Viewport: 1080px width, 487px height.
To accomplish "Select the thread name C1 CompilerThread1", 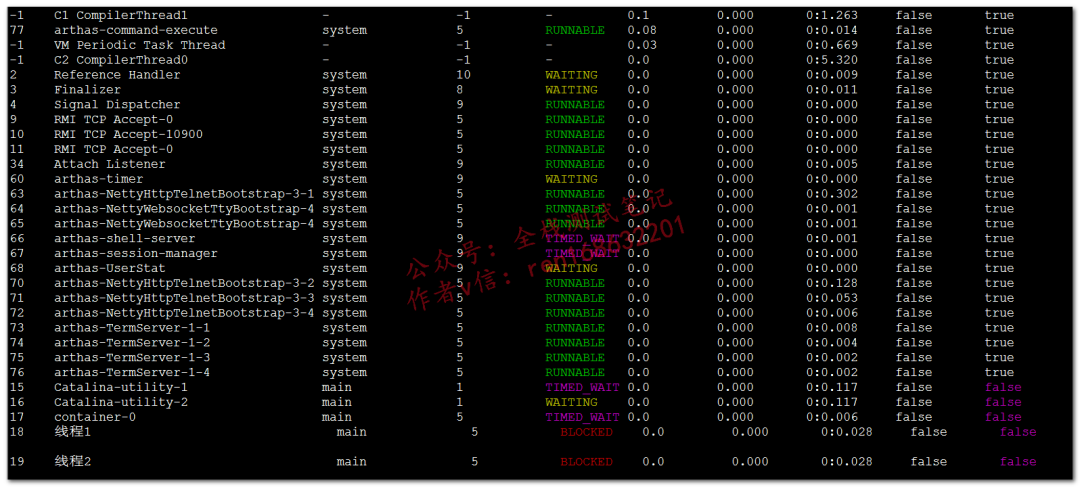I will (x=121, y=15).
